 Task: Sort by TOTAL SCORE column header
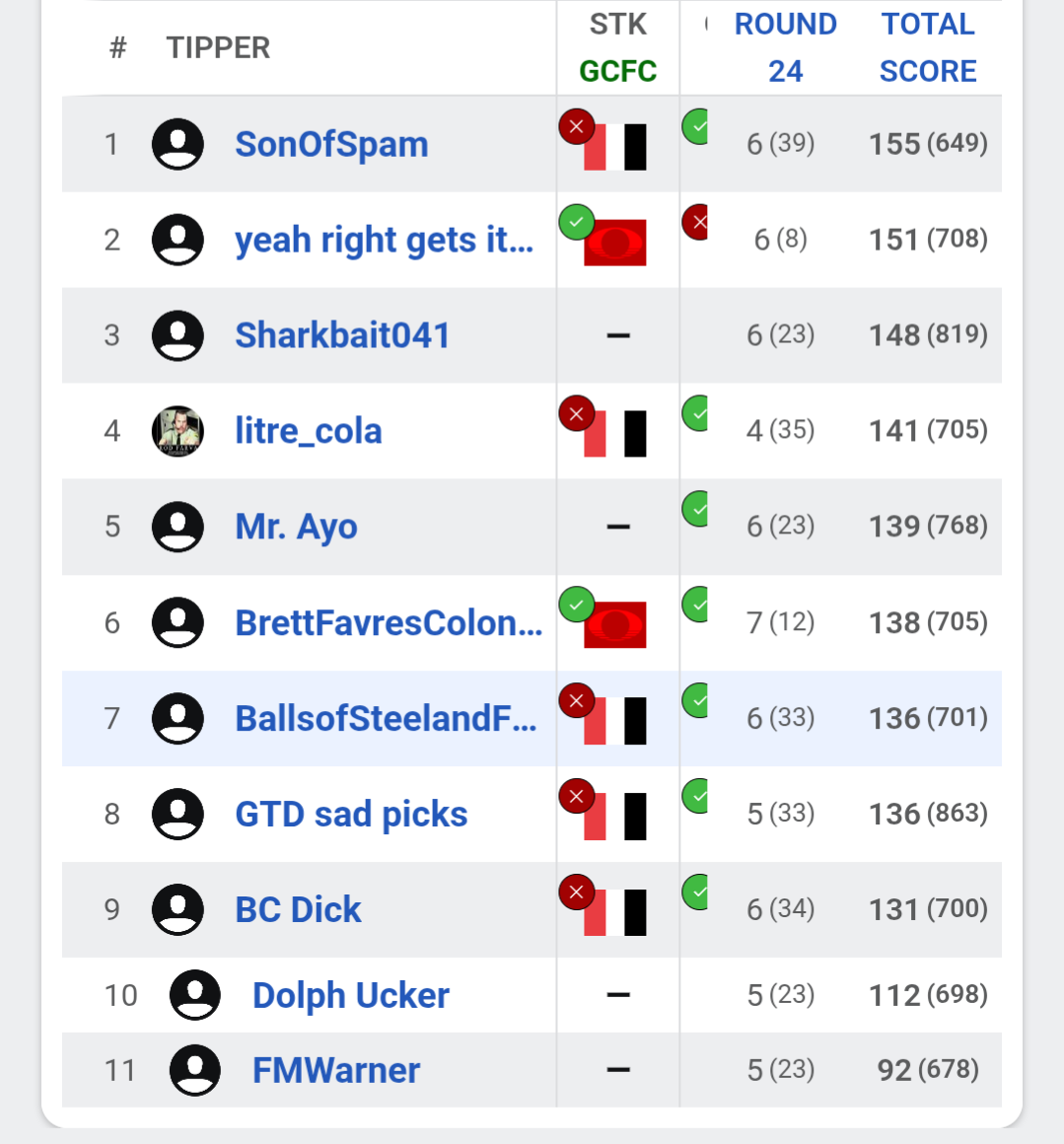[x=928, y=47]
